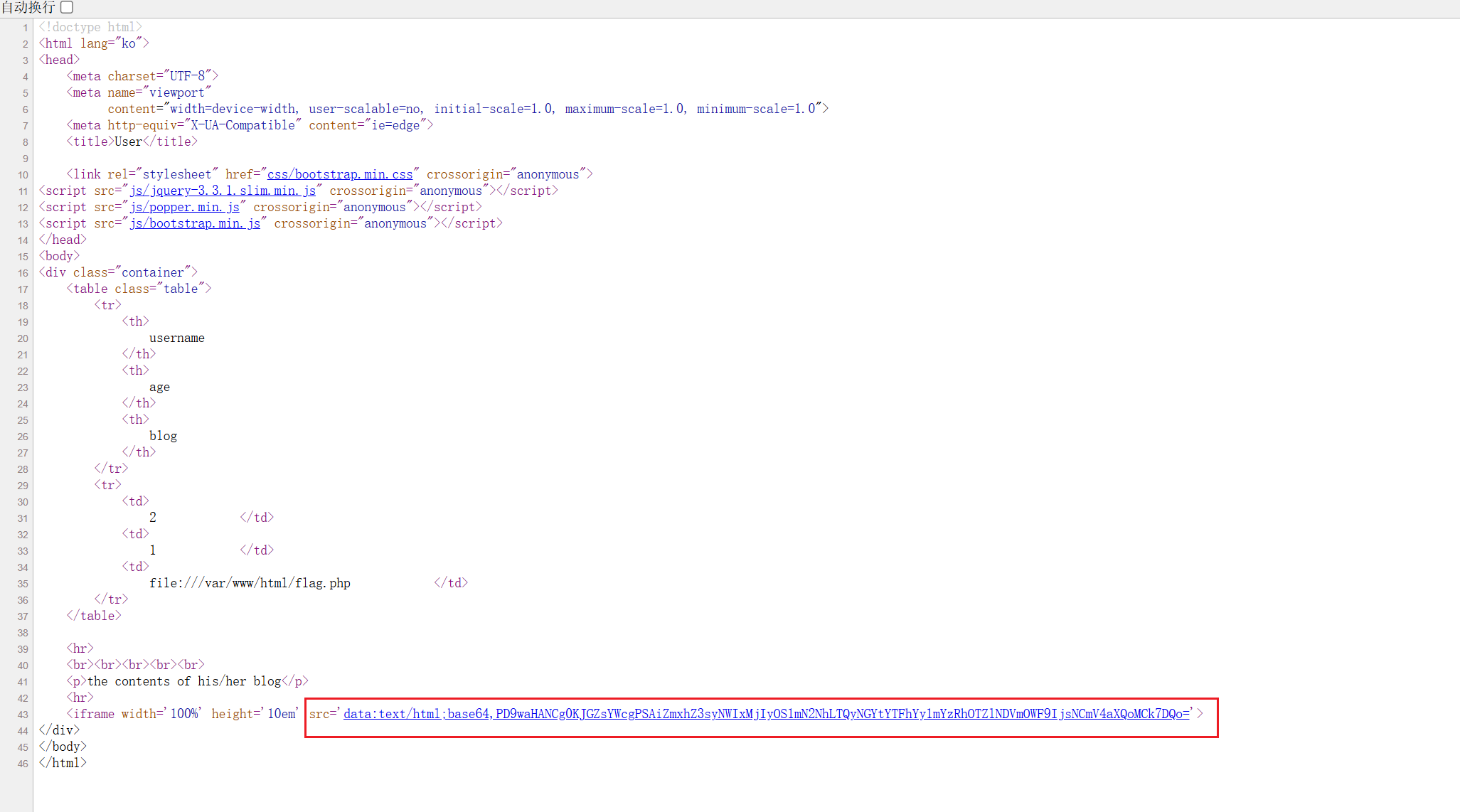
Task: Click the div class="container" line
Action: pyautogui.click(x=118, y=272)
